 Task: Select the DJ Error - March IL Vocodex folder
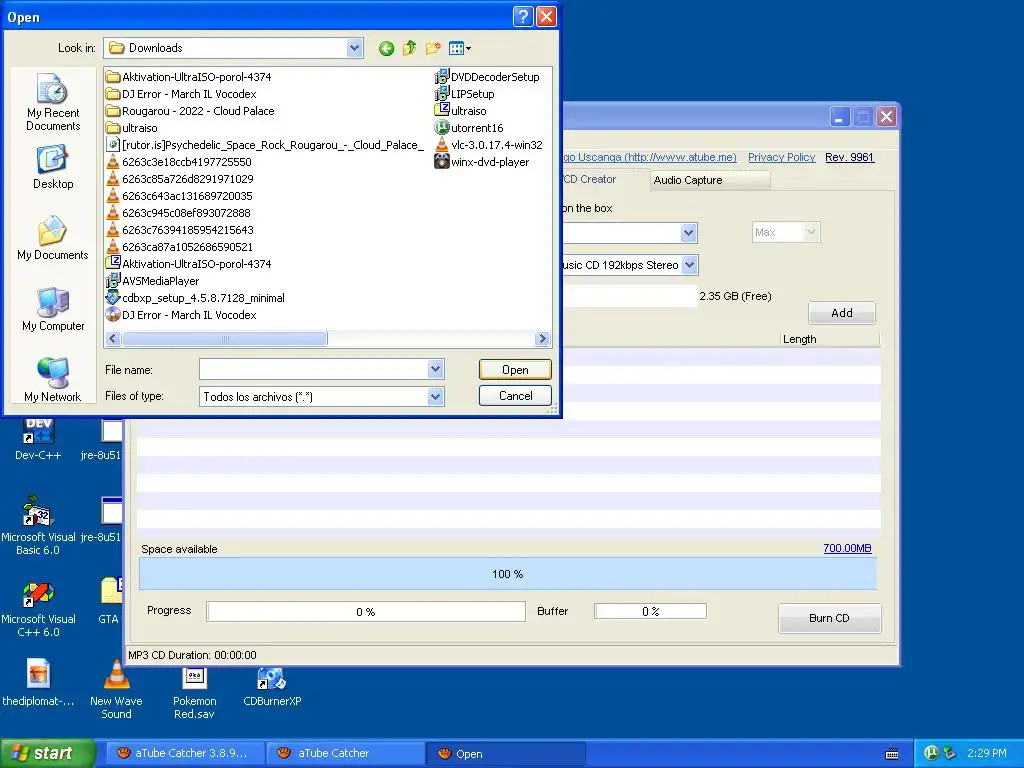(x=182, y=94)
